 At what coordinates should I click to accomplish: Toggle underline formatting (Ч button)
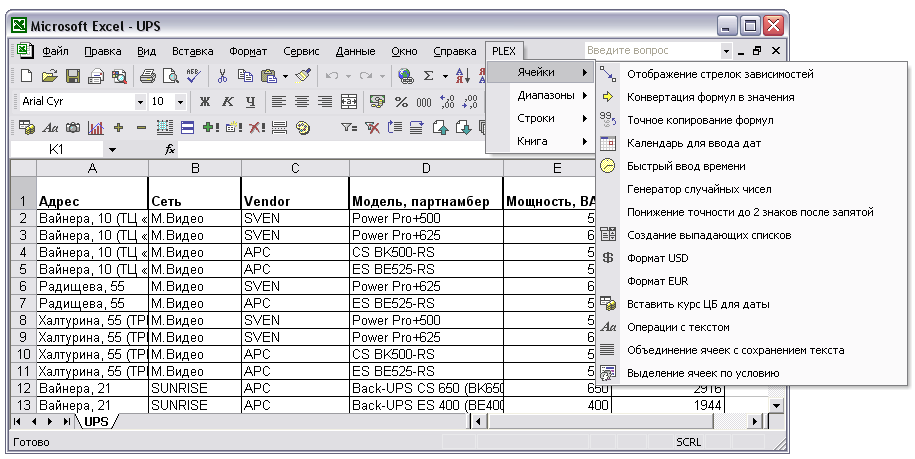pos(250,102)
